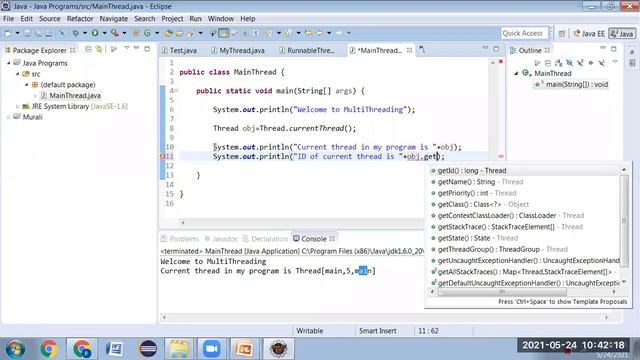The image size is (640, 360).
Task: Click the Open Perspective icon
Action: [562, 34]
